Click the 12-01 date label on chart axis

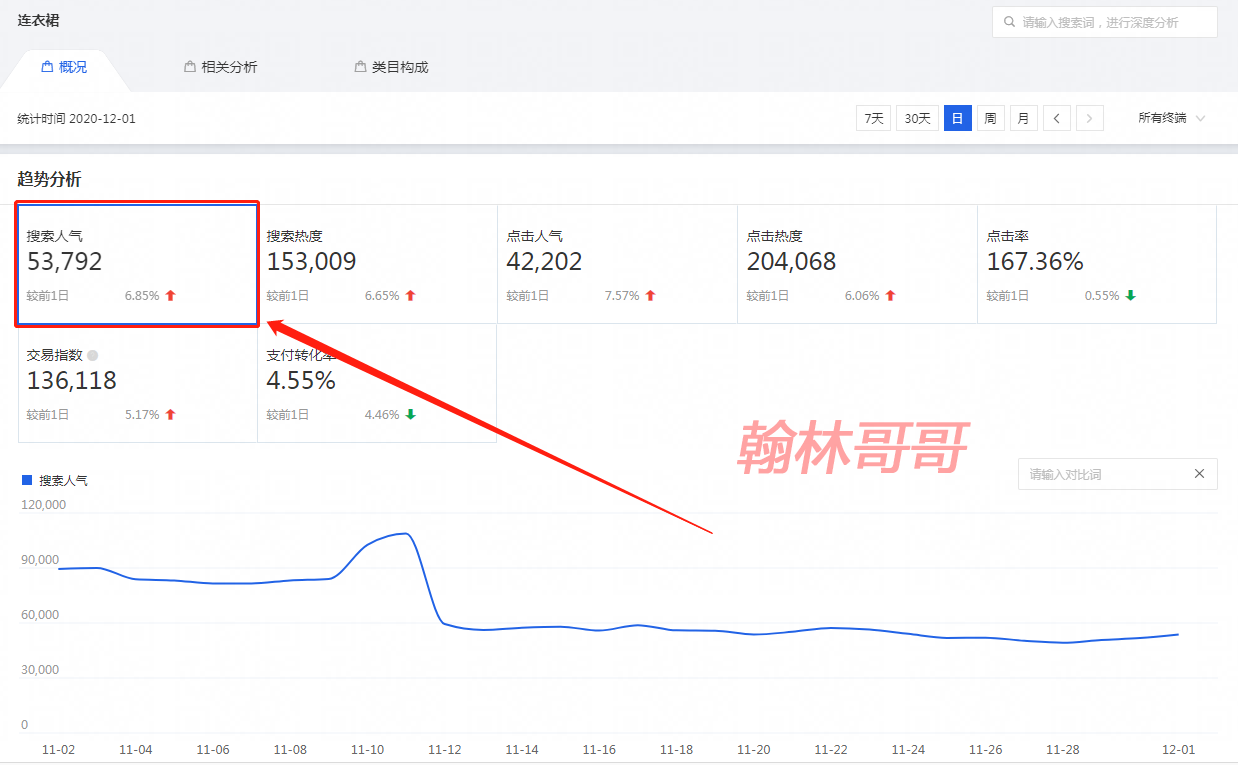click(x=1178, y=749)
